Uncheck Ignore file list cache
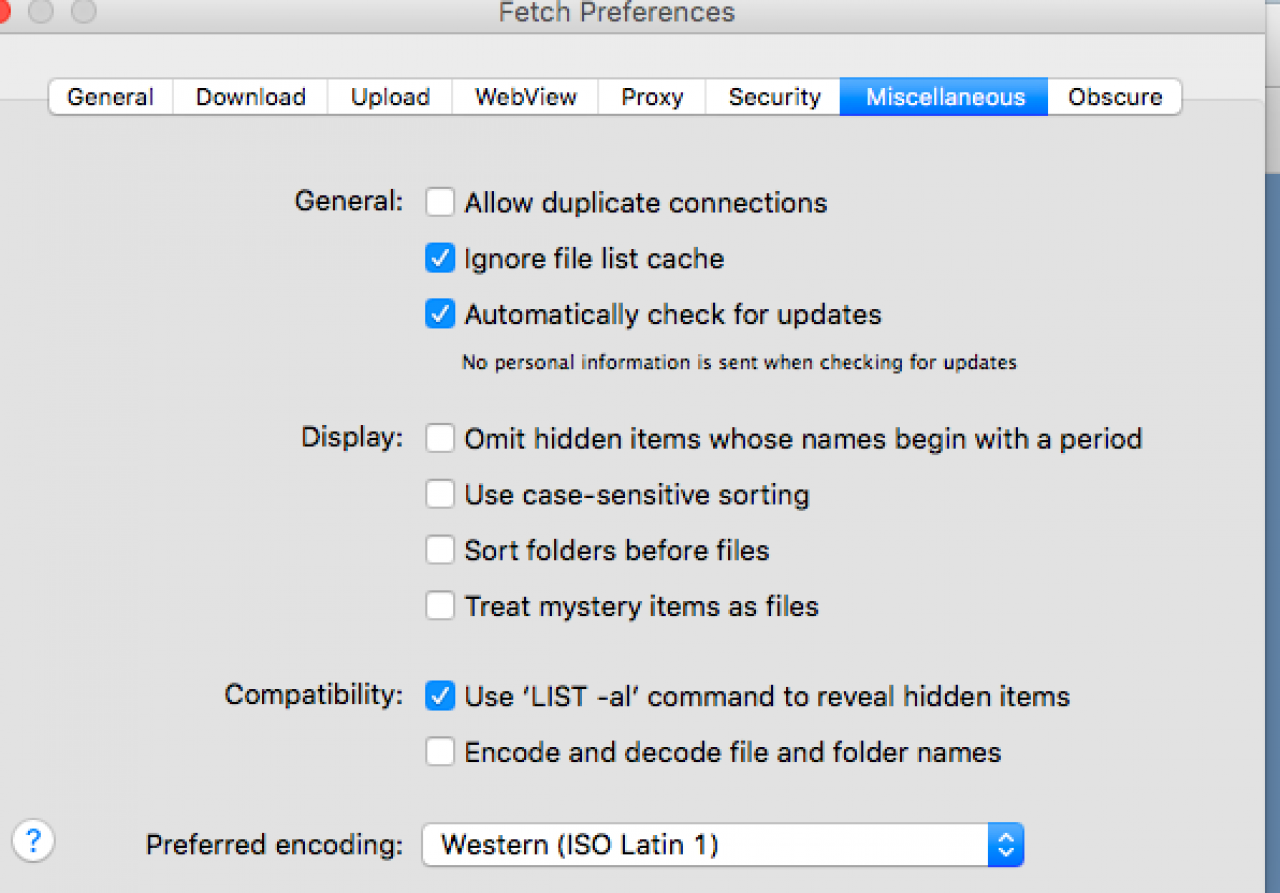Image resolution: width=1280 pixels, height=893 pixels. [x=440, y=259]
